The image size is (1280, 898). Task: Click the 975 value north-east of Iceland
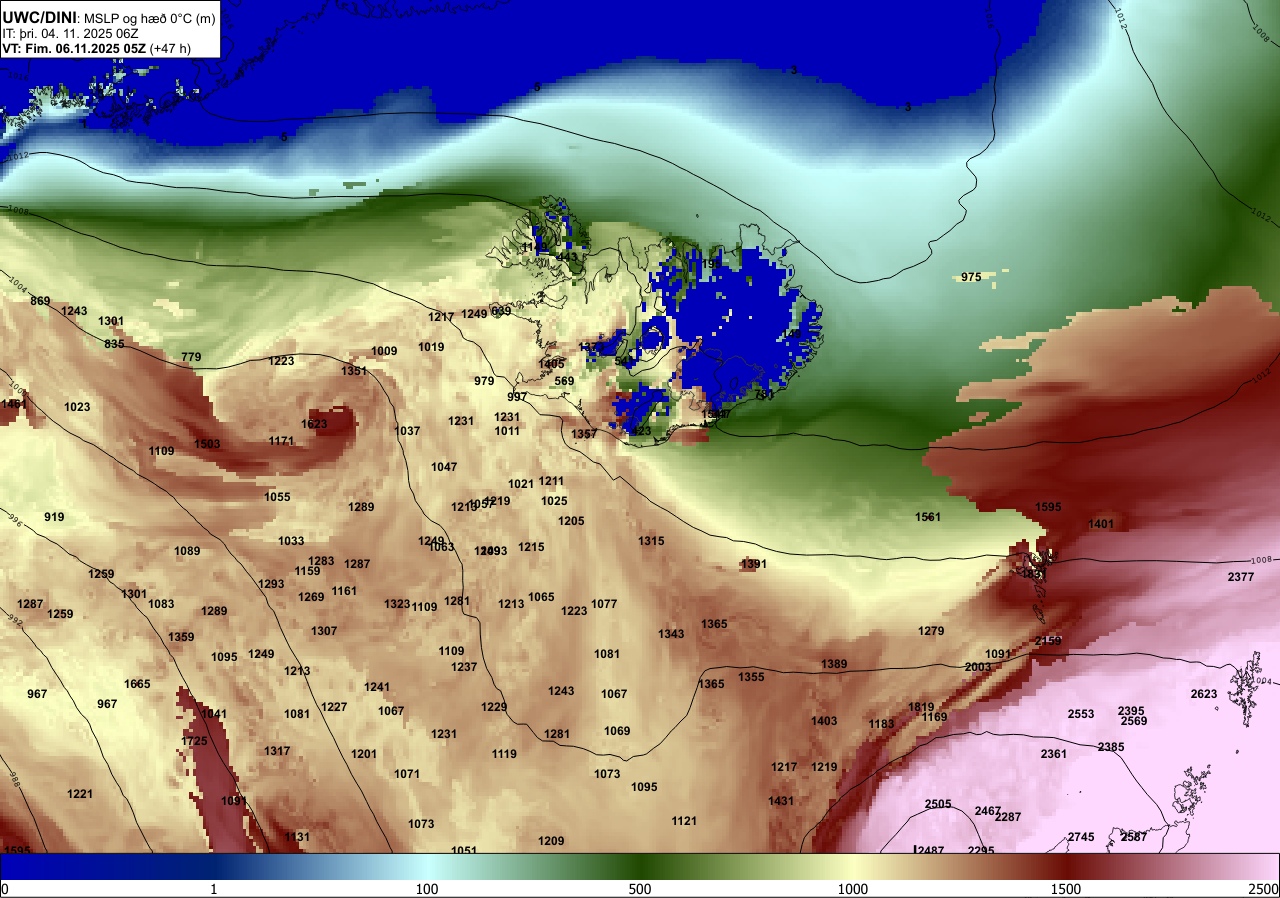(x=971, y=277)
